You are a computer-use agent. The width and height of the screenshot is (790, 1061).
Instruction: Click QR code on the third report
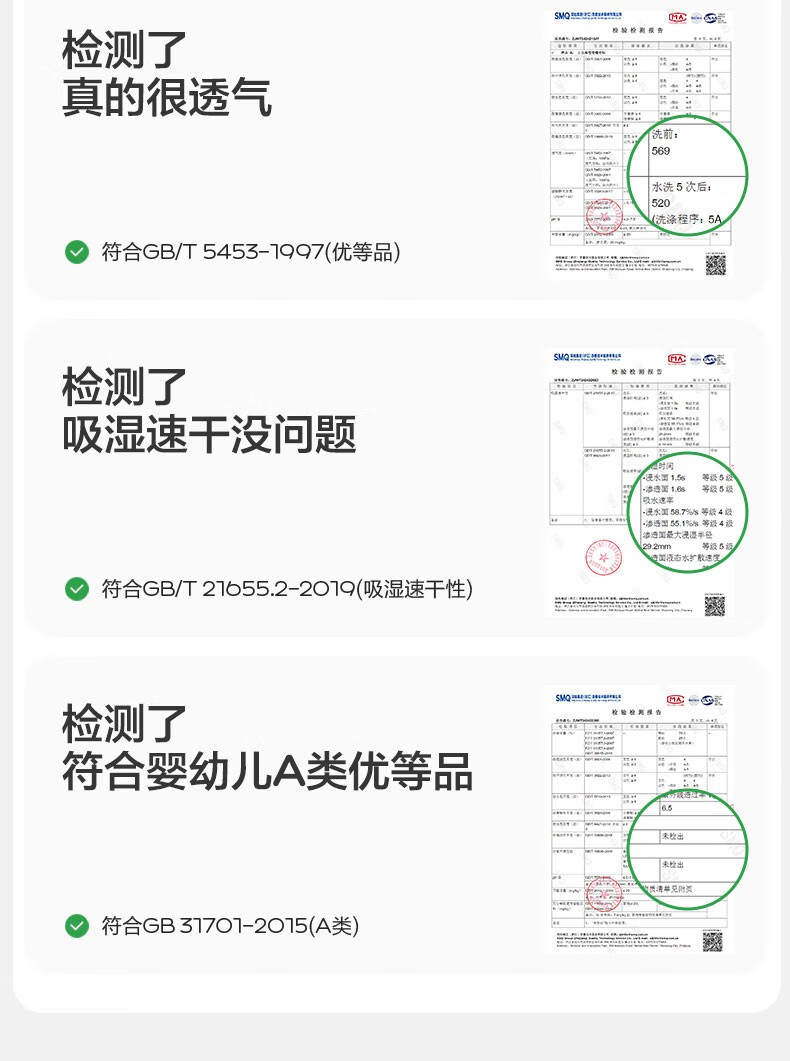click(712, 941)
